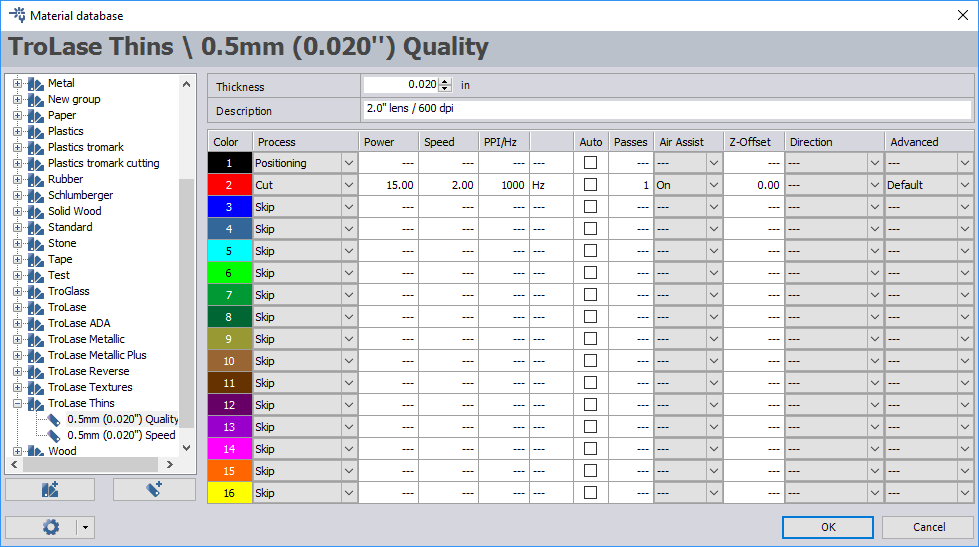This screenshot has height=547, width=979.
Task: Click the Metal group folder icon
Action: click(x=36, y=84)
